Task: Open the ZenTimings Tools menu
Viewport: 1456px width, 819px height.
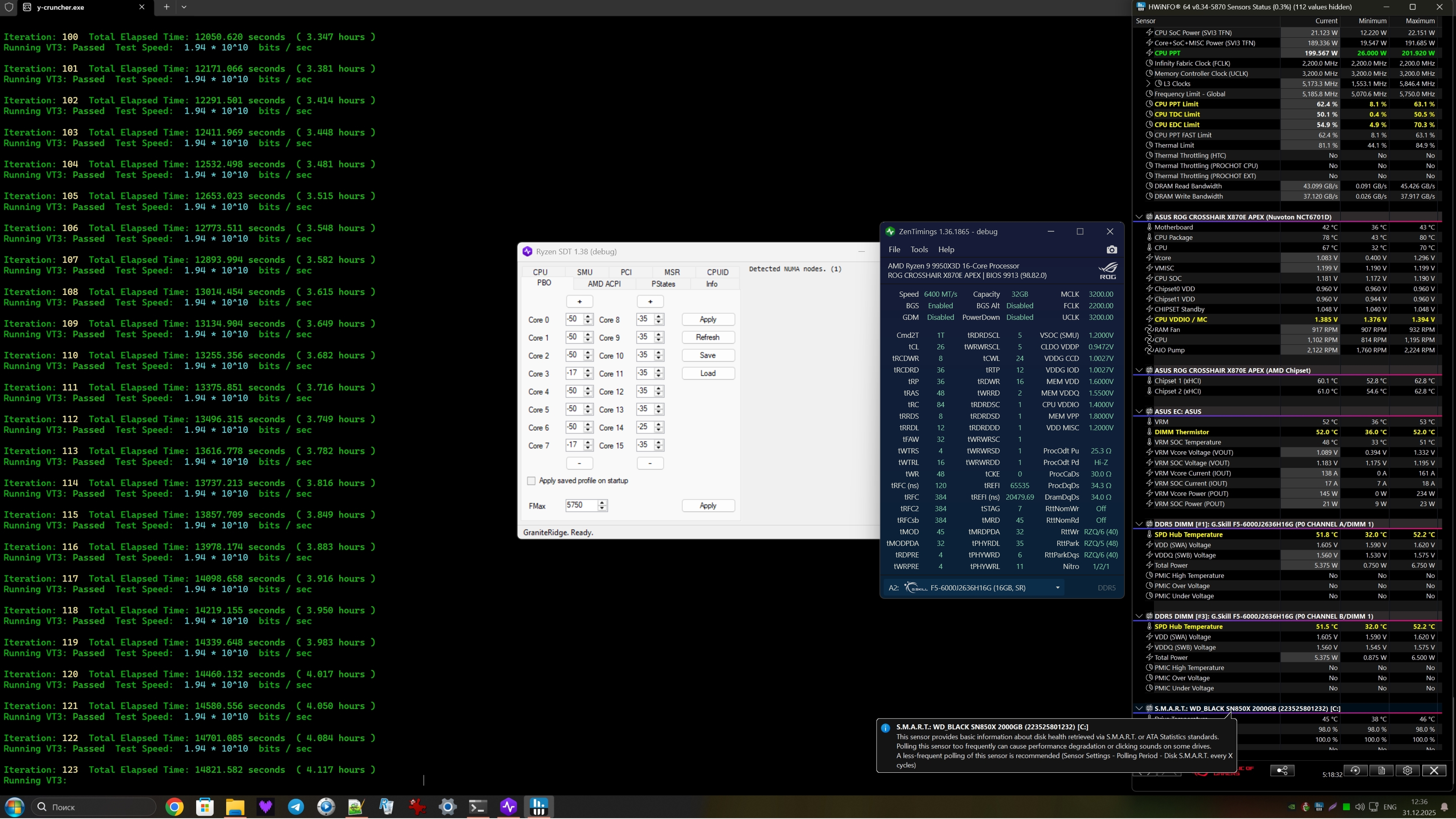Action: [918, 250]
